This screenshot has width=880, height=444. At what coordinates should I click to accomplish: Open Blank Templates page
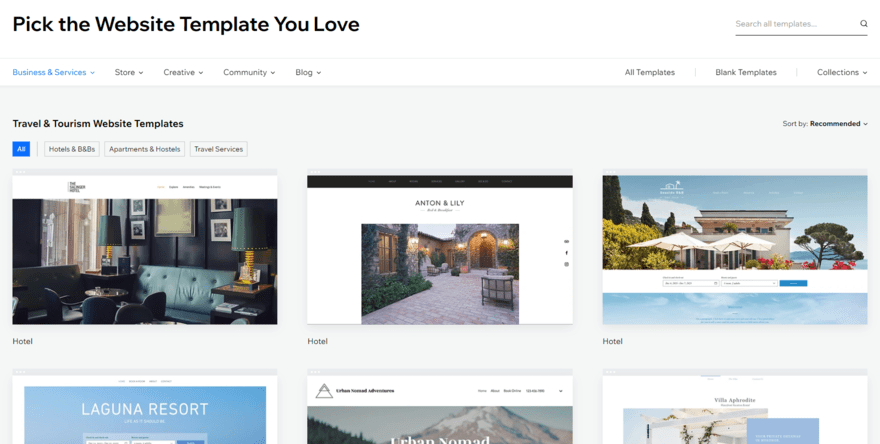(746, 72)
